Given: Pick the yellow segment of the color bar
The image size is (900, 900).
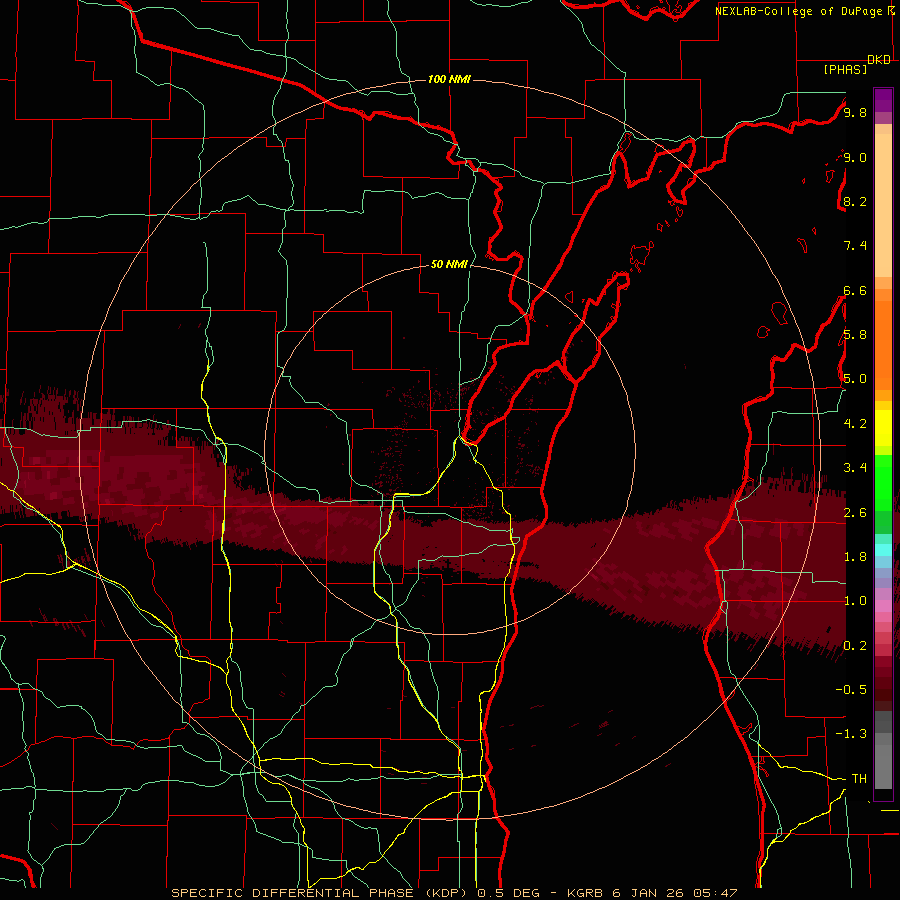Looking at the screenshot, I should [x=883, y=428].
